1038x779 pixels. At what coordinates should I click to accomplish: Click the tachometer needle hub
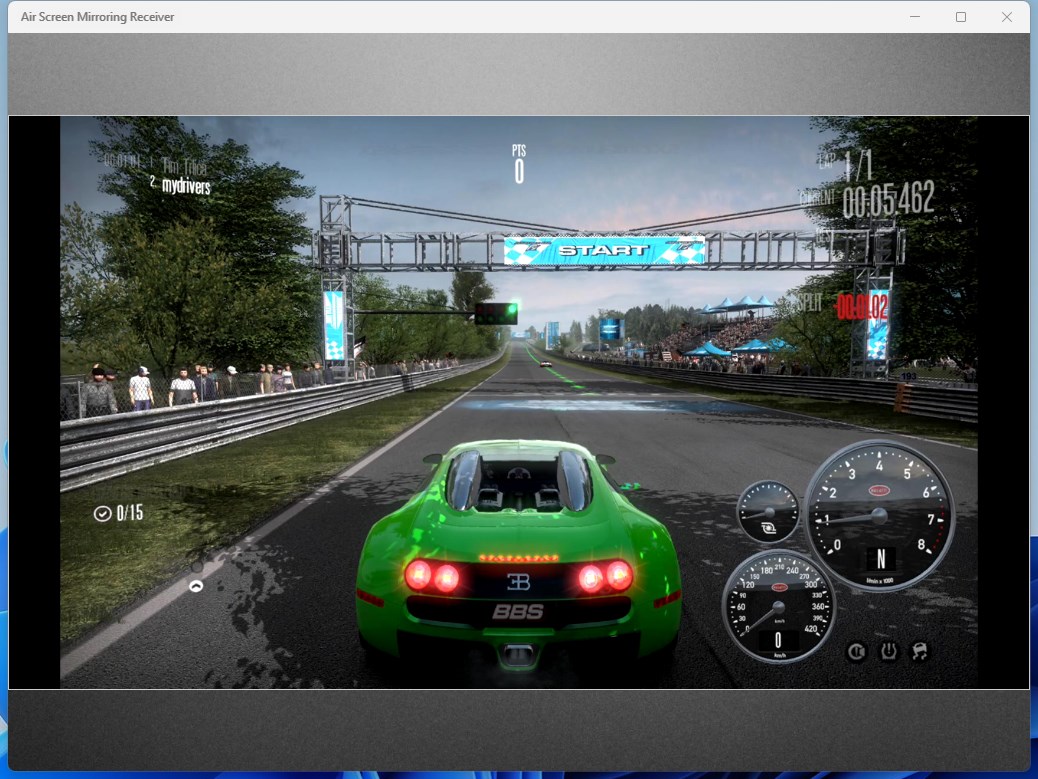pos(879,516)
